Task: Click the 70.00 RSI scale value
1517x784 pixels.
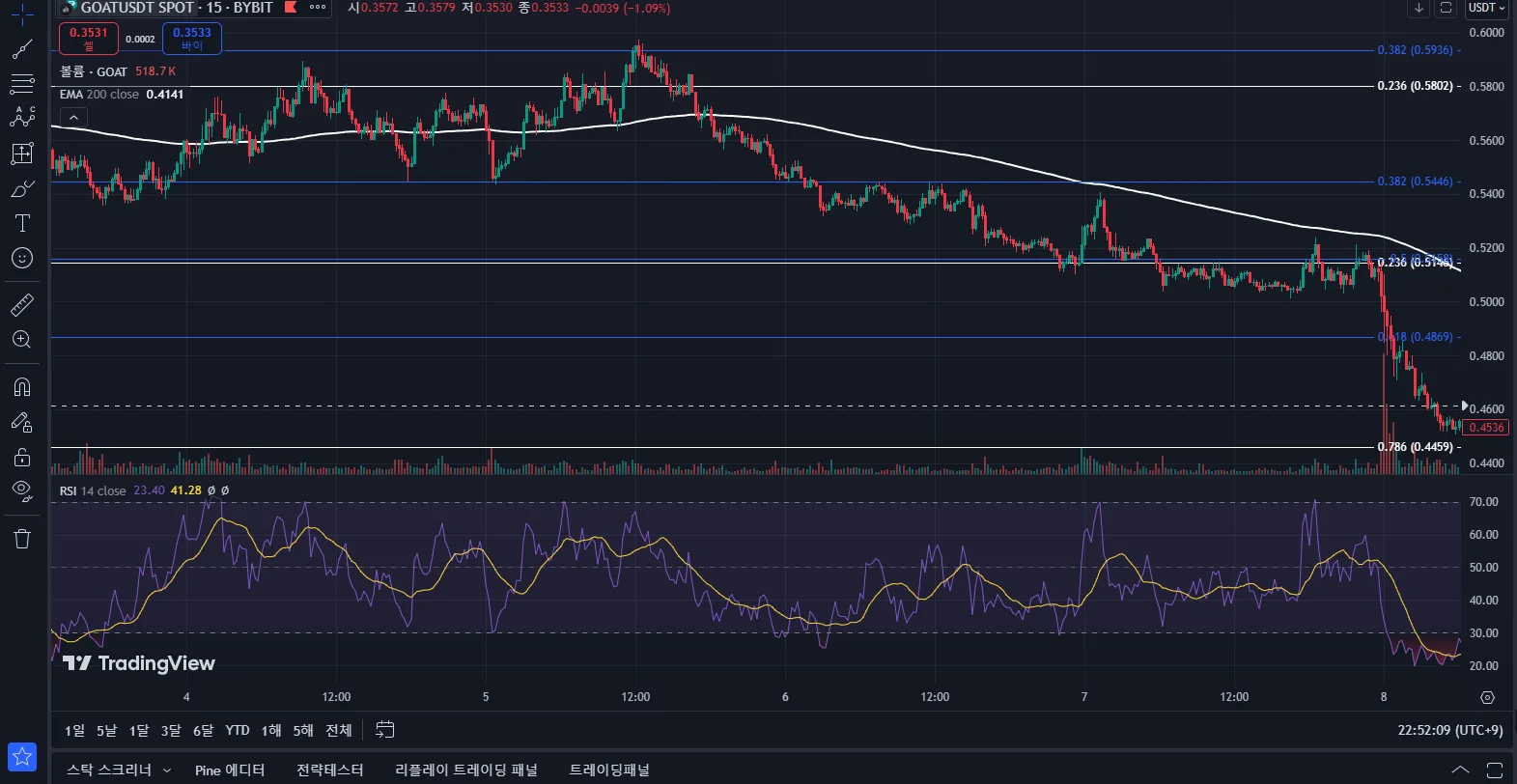Action: click(x=1484, y=502)
